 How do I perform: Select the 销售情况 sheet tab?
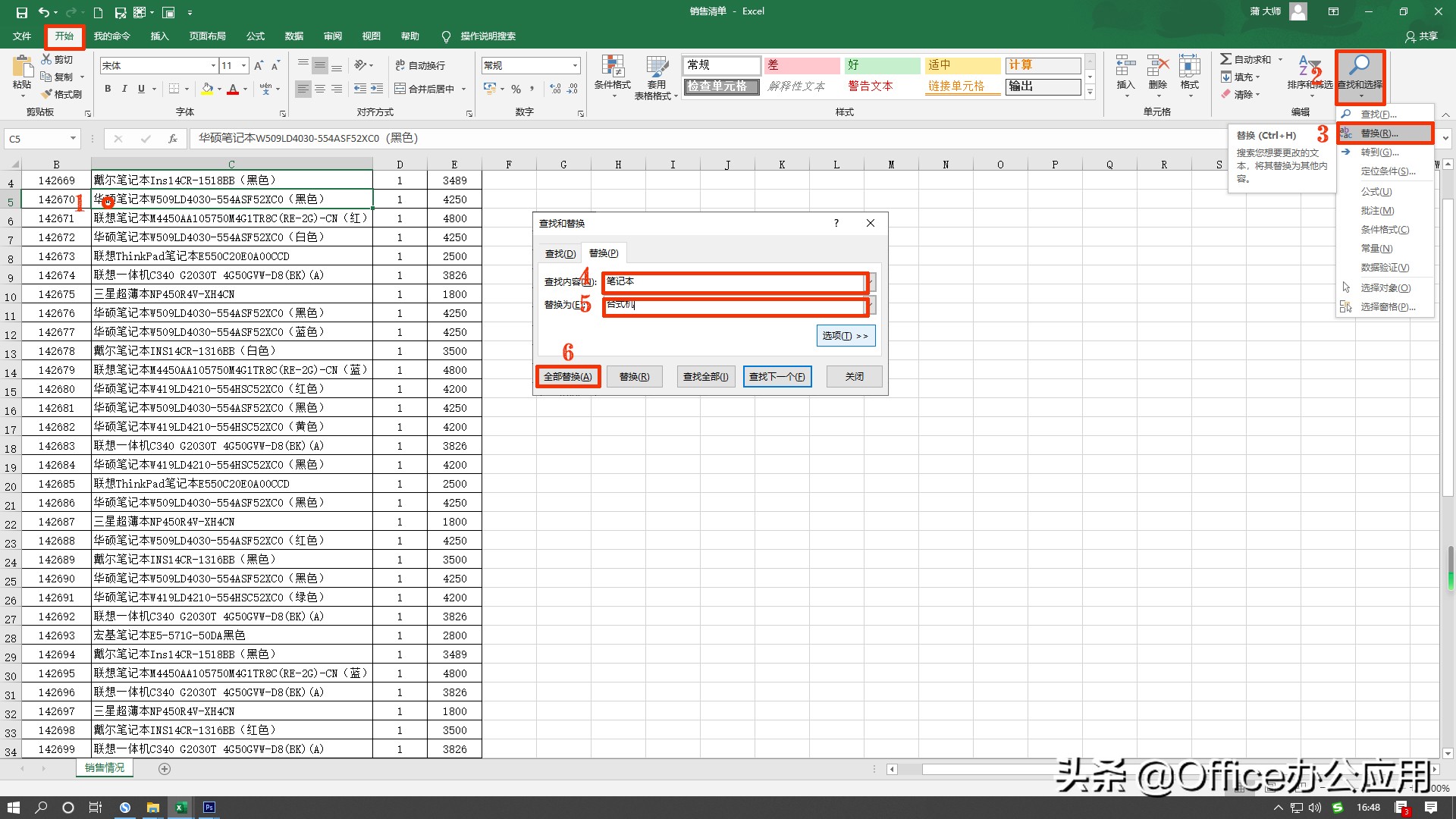tap(105, 768)
